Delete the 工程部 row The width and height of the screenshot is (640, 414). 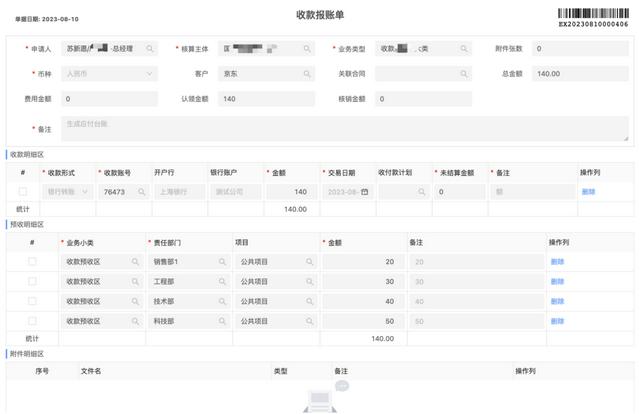pyautogui.click(x=557, y=281)
